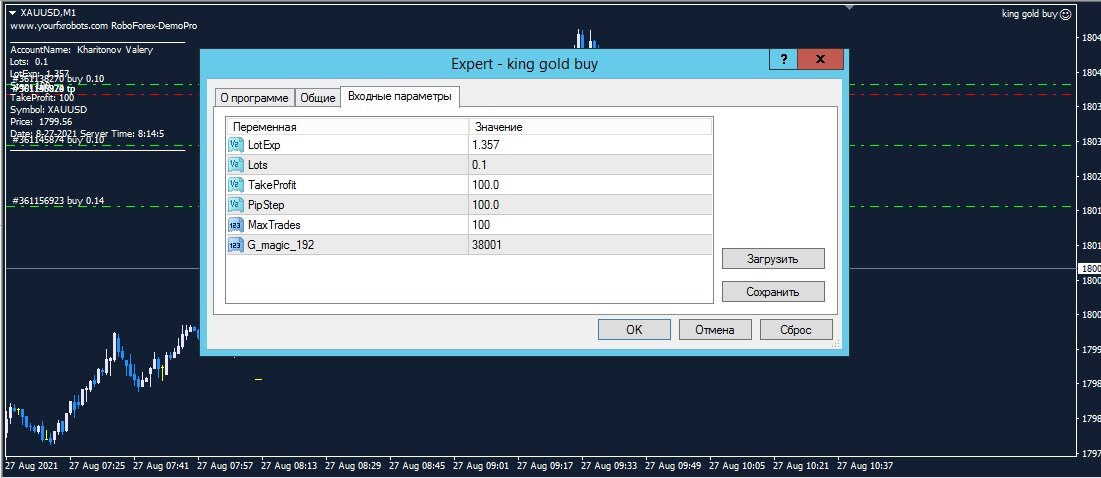Click the LotExp variable name
This screenshot has height=478, width=1101.
coord(264,145)
